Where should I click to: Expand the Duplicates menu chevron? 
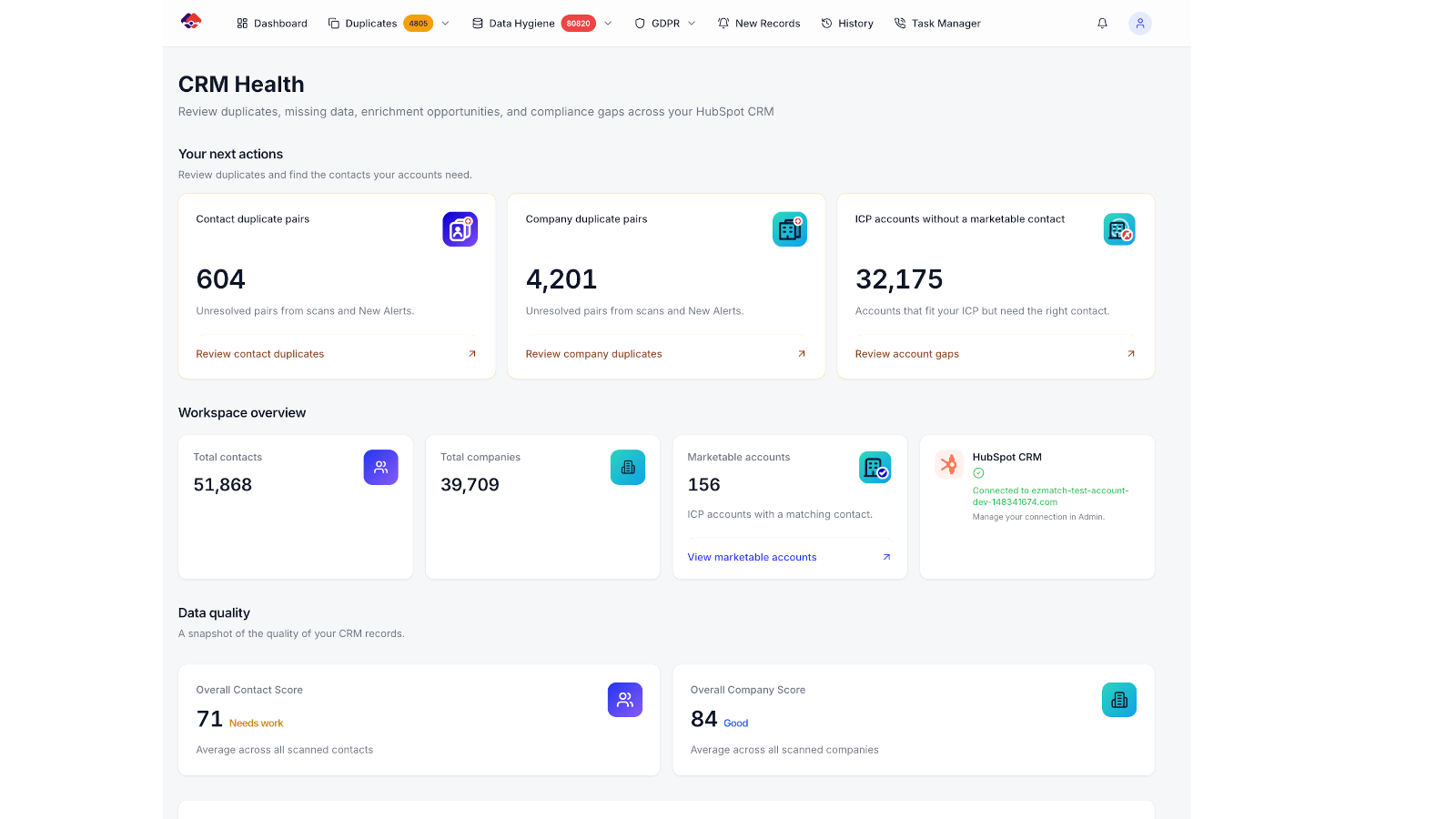click(445, 24)
